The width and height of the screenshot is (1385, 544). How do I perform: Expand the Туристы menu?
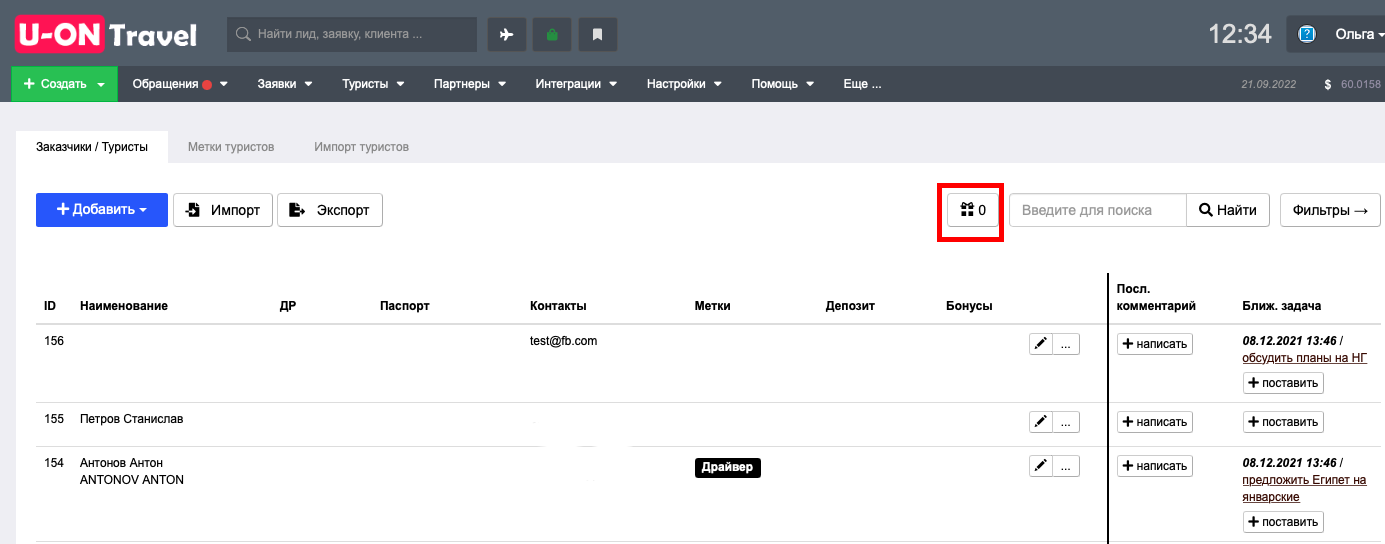(x=373, y=84)
